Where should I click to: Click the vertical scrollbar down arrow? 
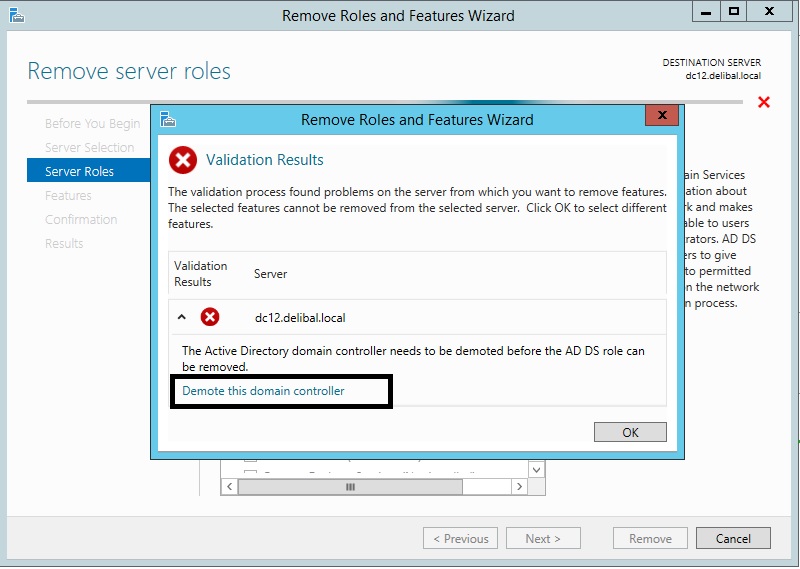pos(536,469)
